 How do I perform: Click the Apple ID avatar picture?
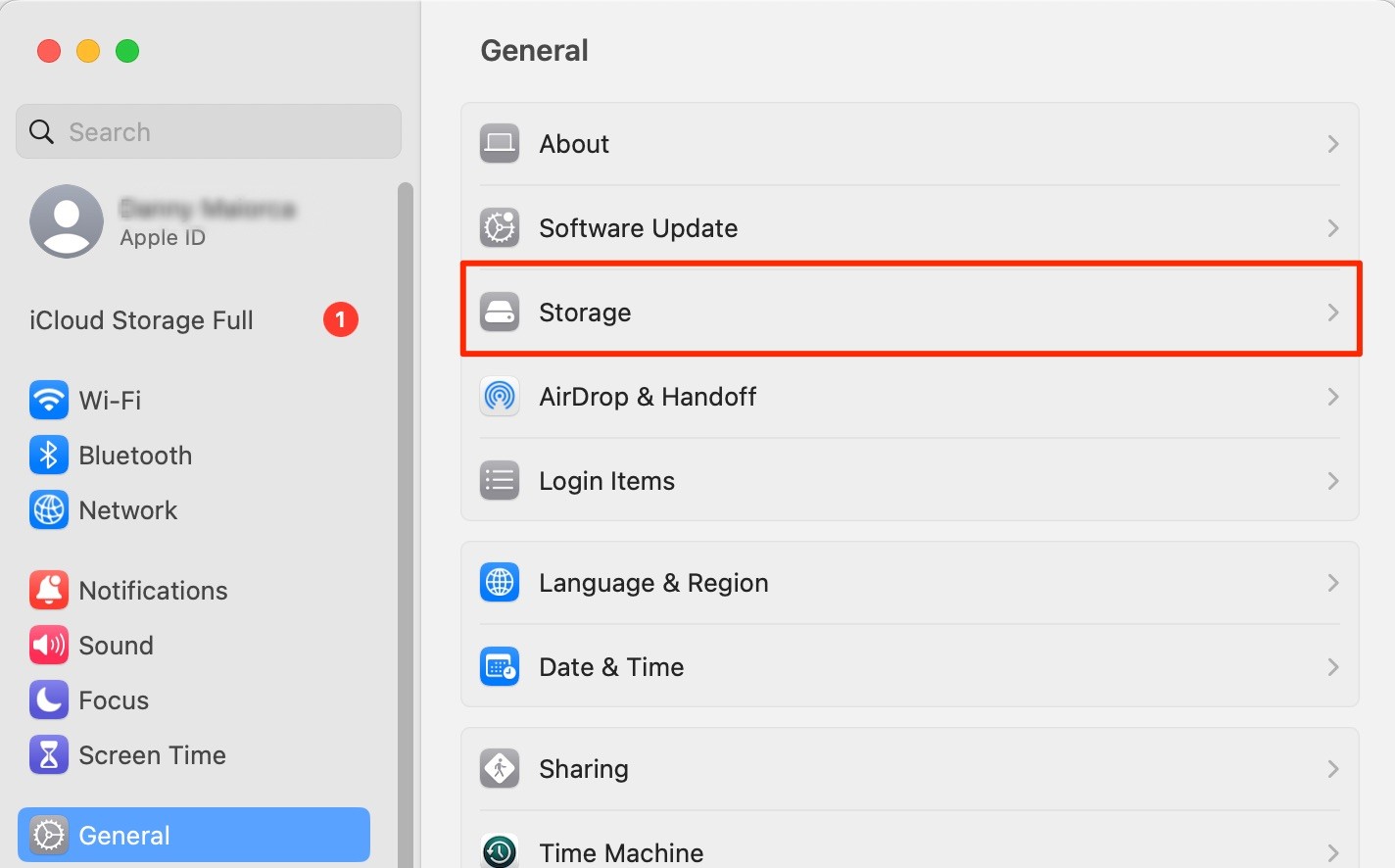point(67,221)
